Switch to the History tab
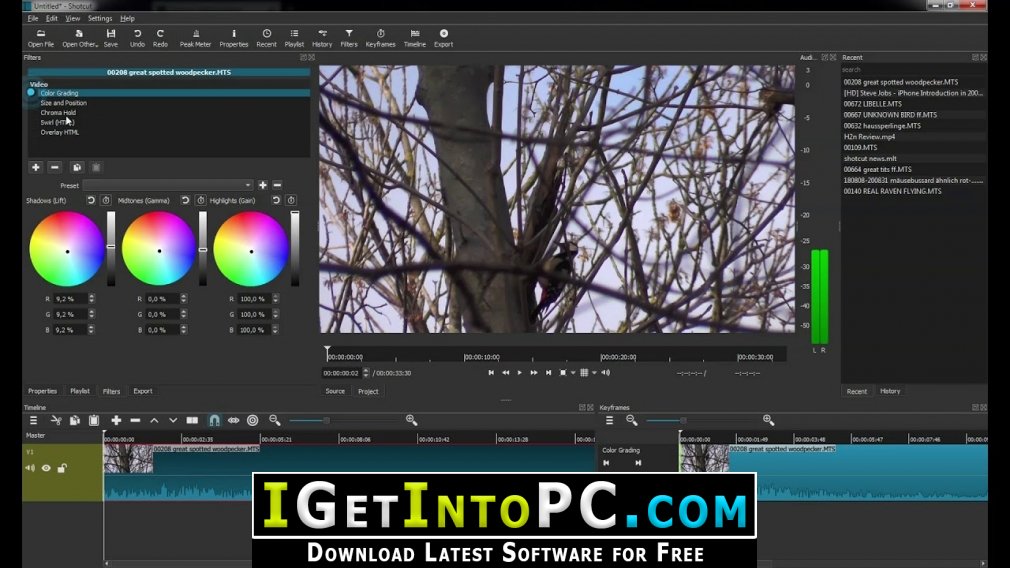 tap(890, 391)
